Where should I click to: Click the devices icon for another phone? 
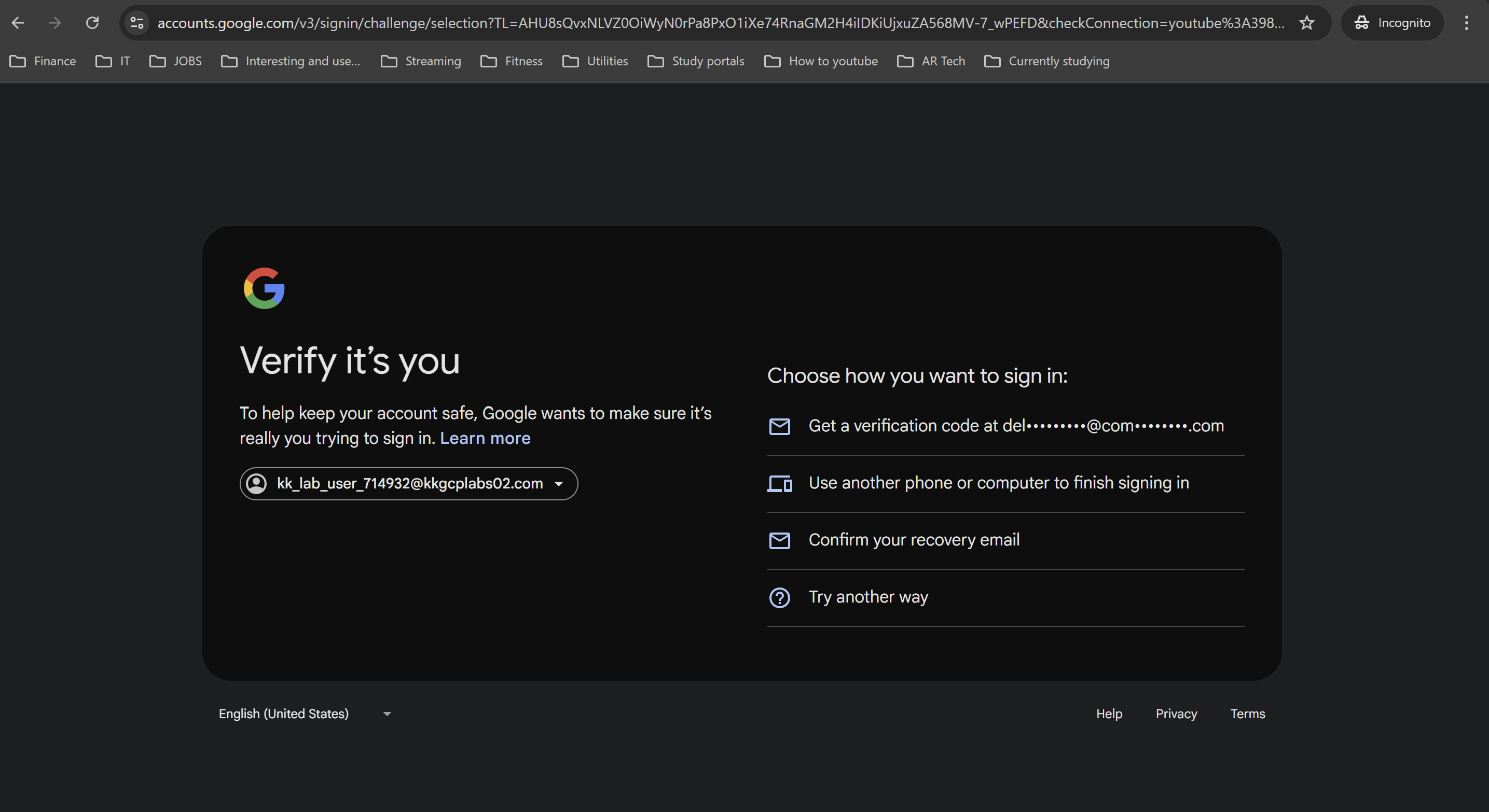pos(779,483)
